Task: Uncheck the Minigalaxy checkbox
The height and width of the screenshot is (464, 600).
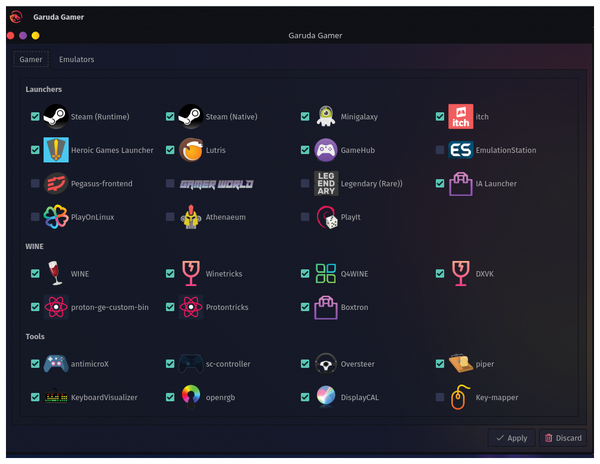Action: click(305, 116)
